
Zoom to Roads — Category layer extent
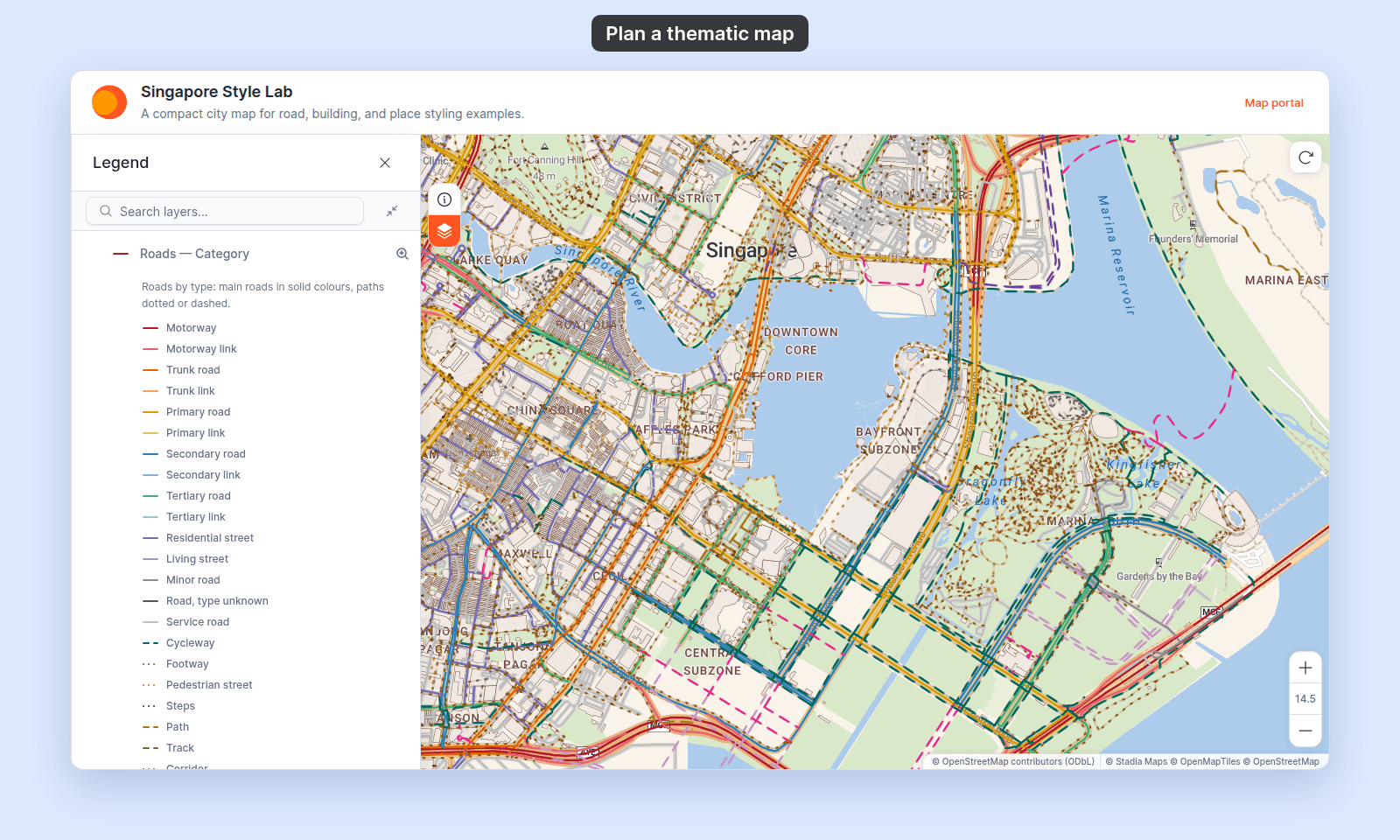click(402, 254)
